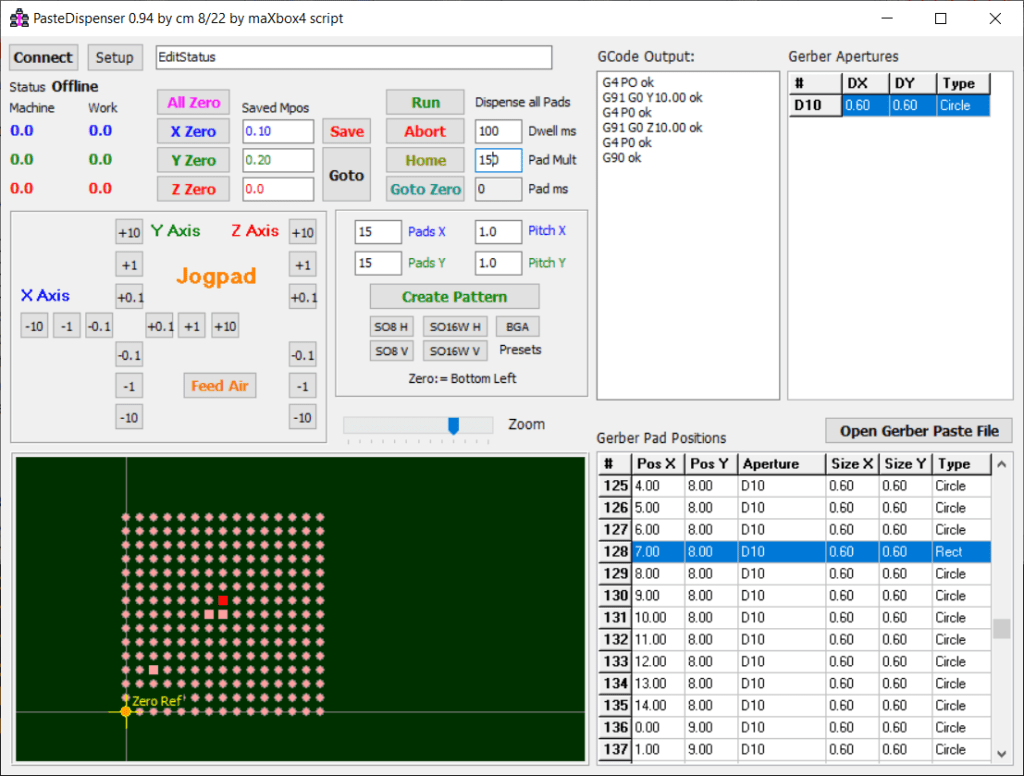
Task: Focus the Dwell ms input field
Action: [497, 131]
